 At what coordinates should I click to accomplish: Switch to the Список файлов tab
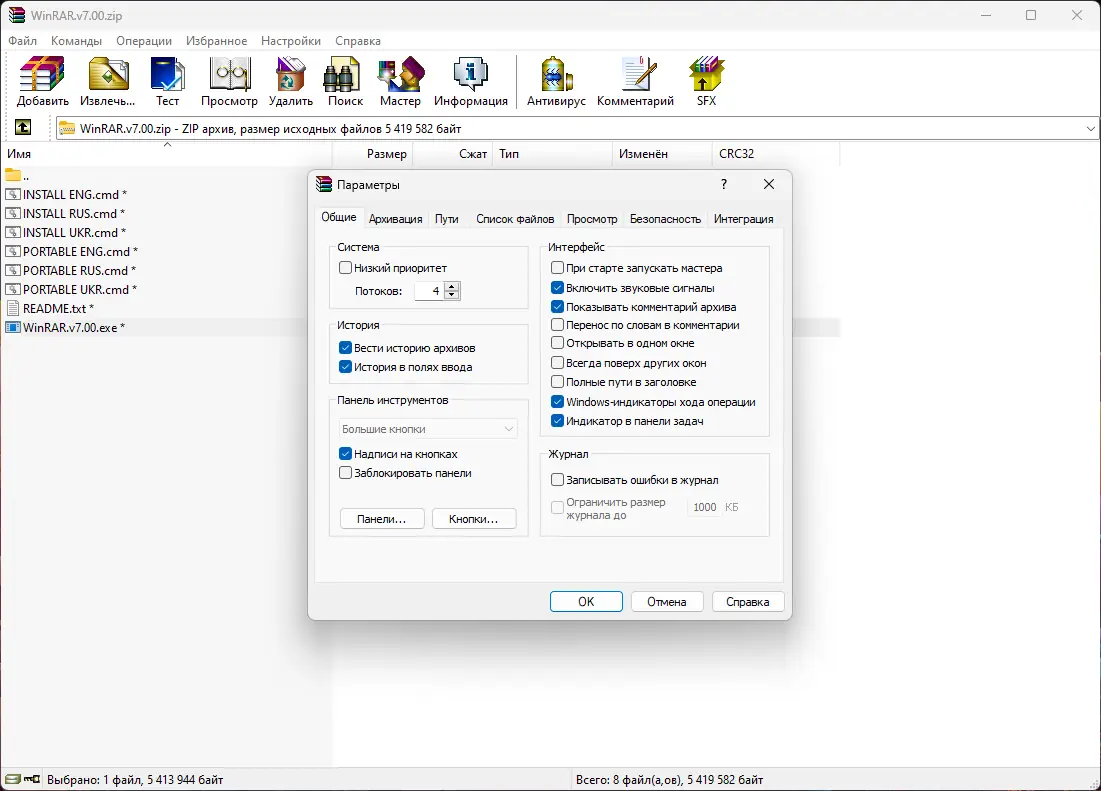(x=515, y=219)
